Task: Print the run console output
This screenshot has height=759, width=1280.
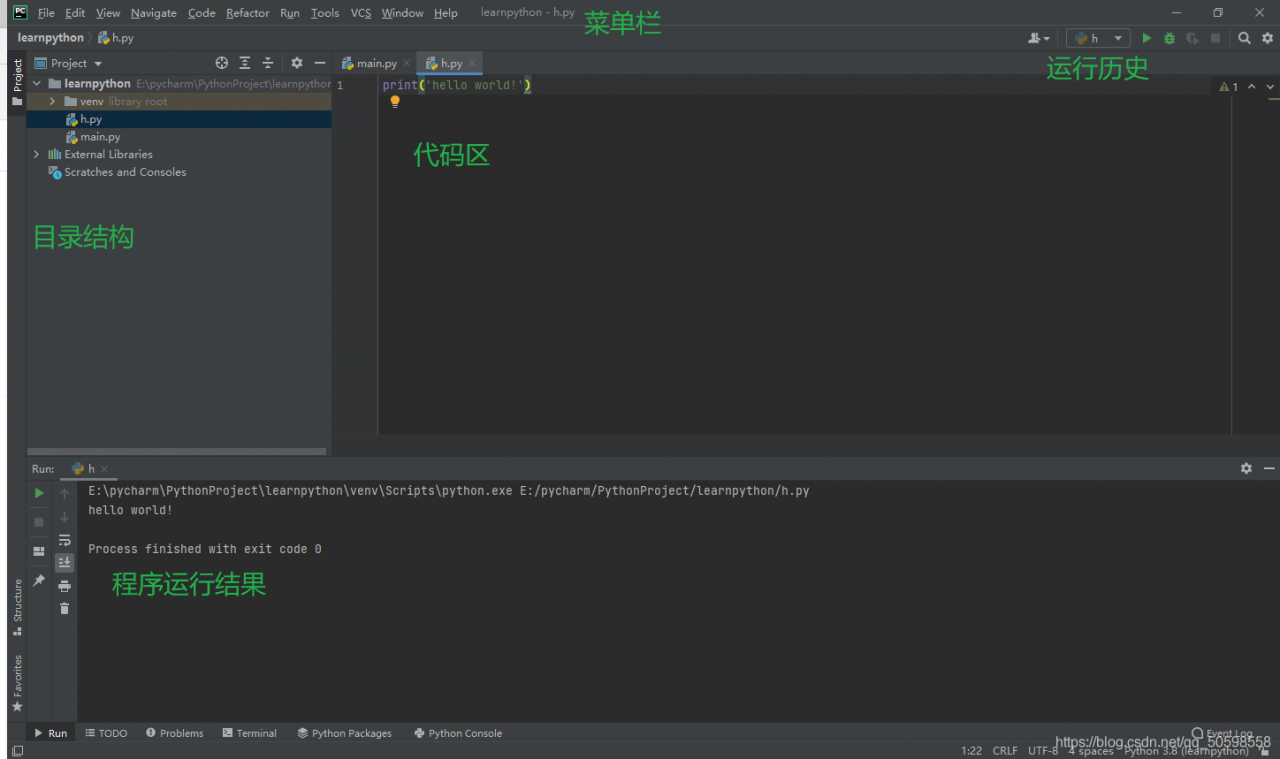Action: [65, 586]
